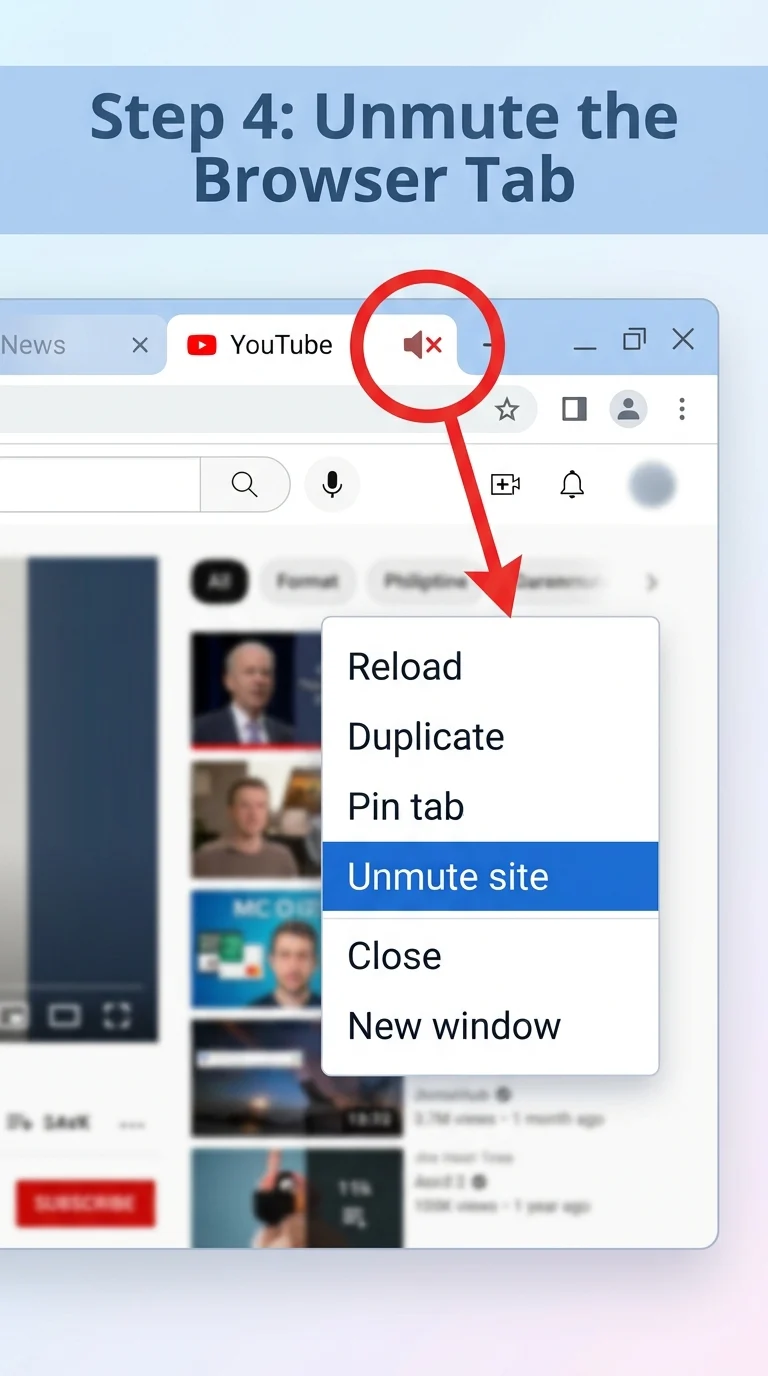
Task: Open the thumbnail of hand holding camera
Action: [x=296, y=1198]
